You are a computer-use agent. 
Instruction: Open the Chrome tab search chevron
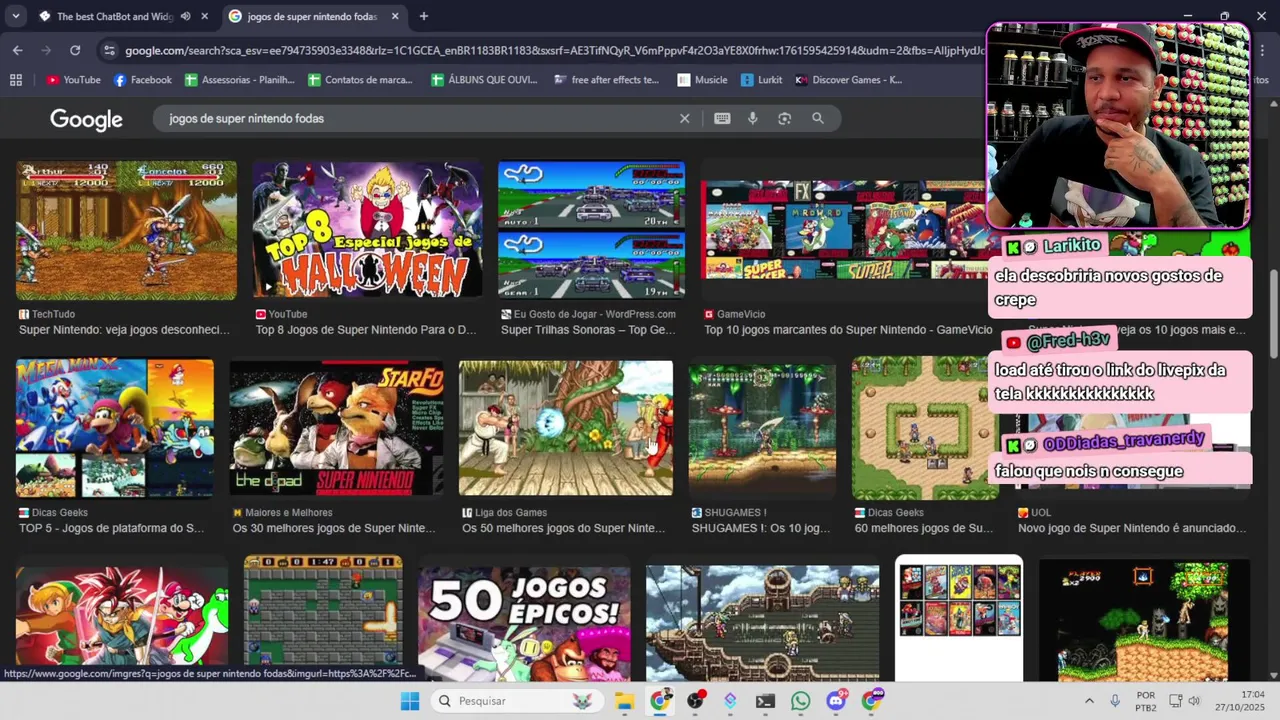15,16
